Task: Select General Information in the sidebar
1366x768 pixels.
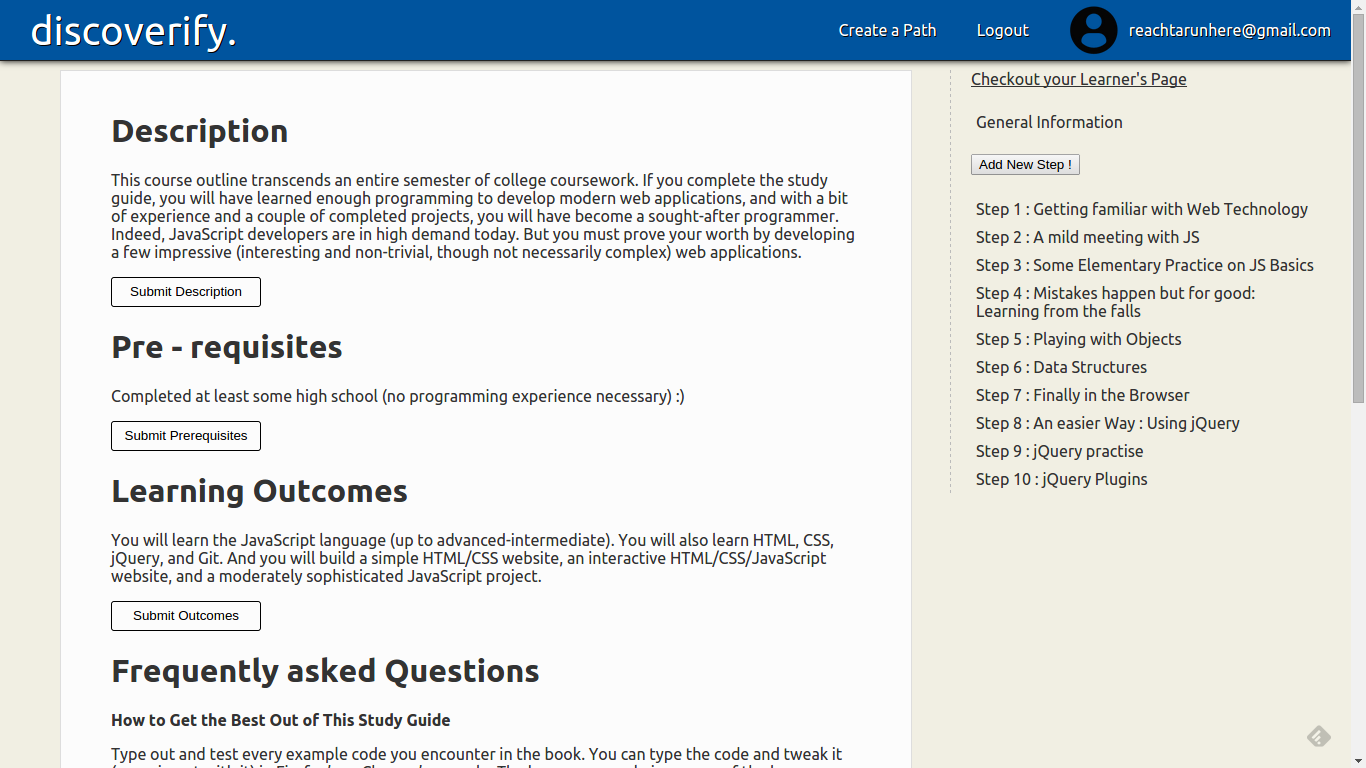Action: [1049, 122]
